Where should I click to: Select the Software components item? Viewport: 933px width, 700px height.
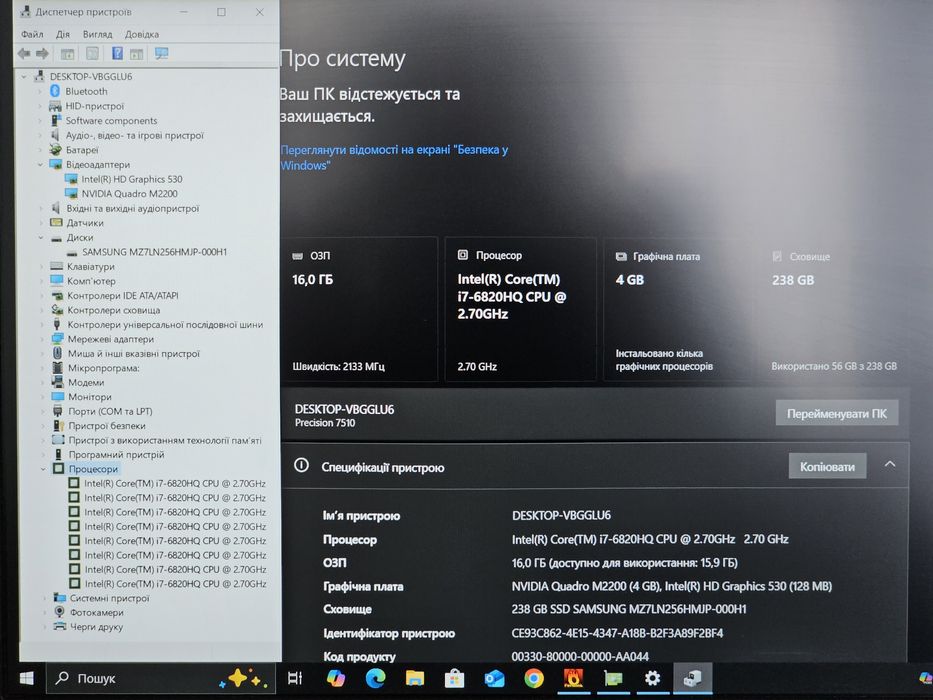click(111, 120)
